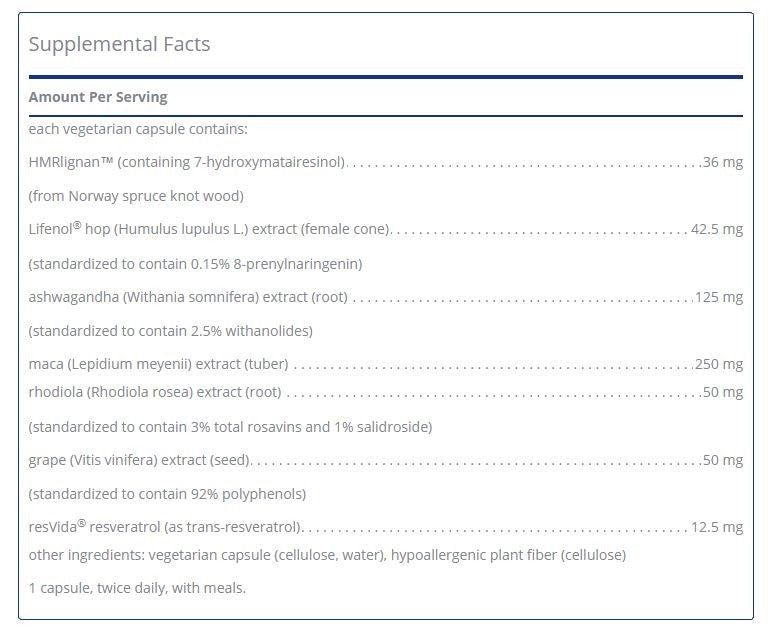Click the Supplemental Facts heading

[119, 44]
